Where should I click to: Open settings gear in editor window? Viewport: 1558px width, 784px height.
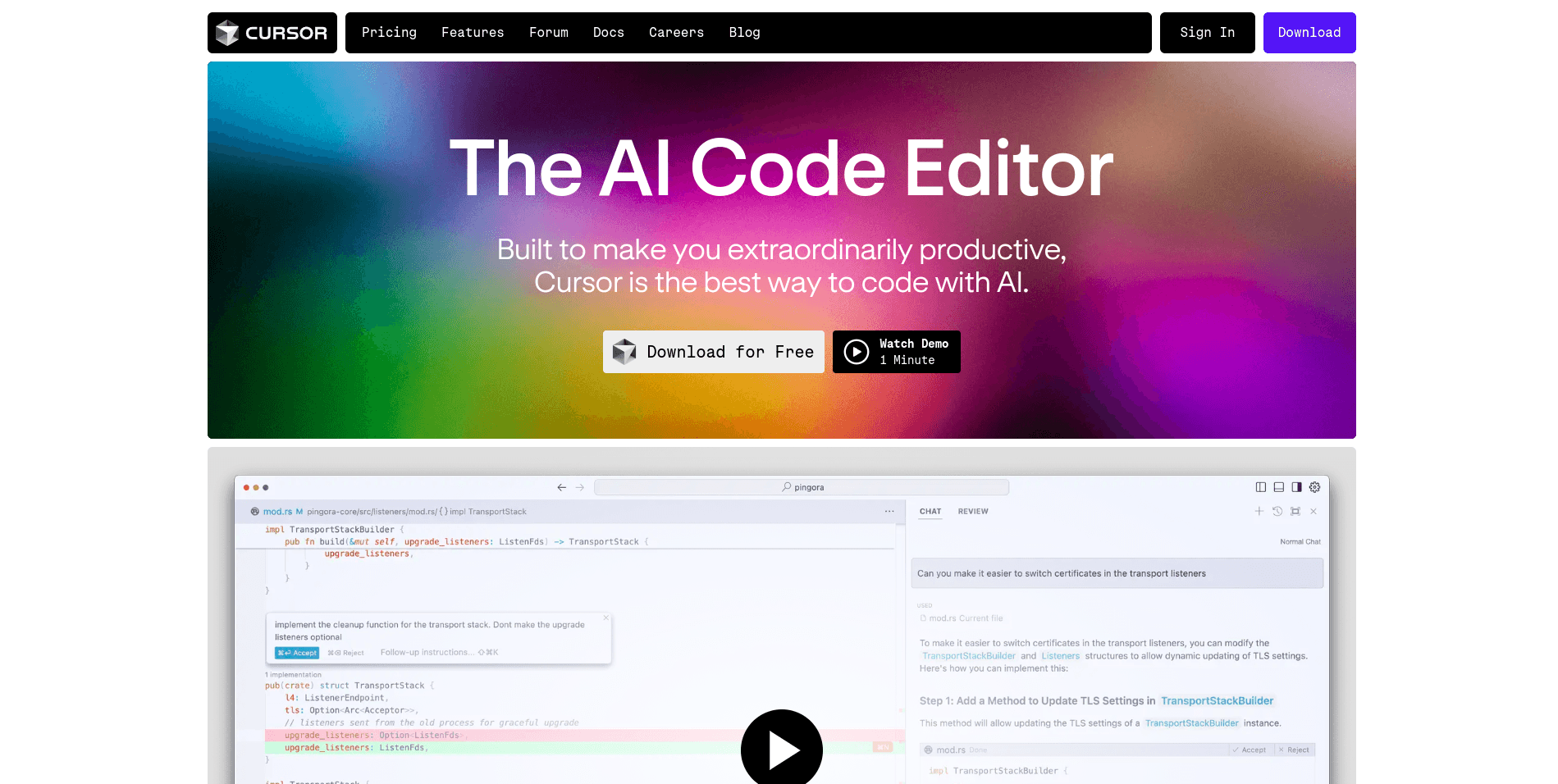pyautogui.click(x=1315, y=487)
